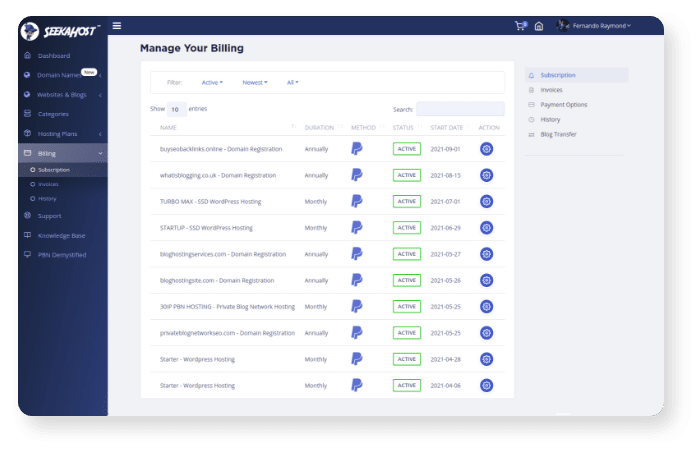Click PayPal icon in STARTUP hosting row
Viewport: 700px width, 454px height.
coord(357,228)
